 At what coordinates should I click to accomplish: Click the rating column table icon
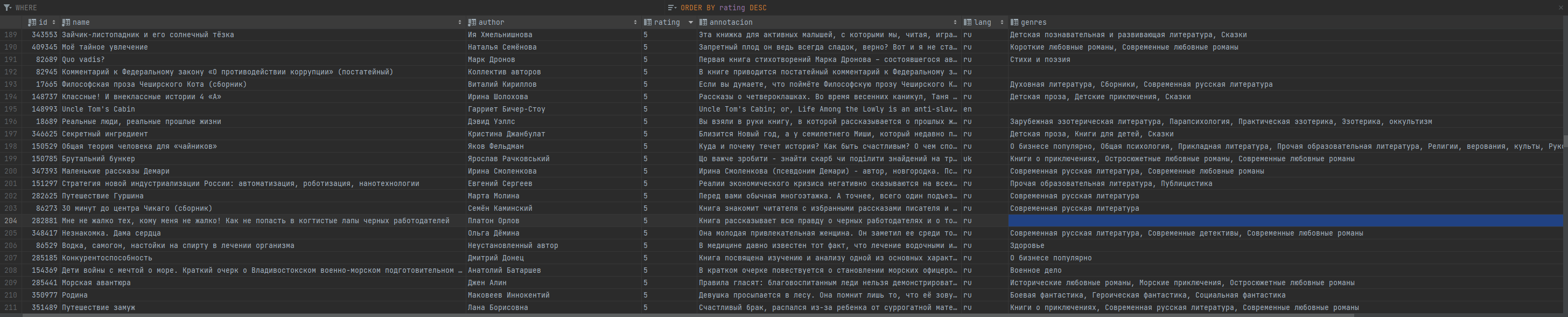pos(648,23)
